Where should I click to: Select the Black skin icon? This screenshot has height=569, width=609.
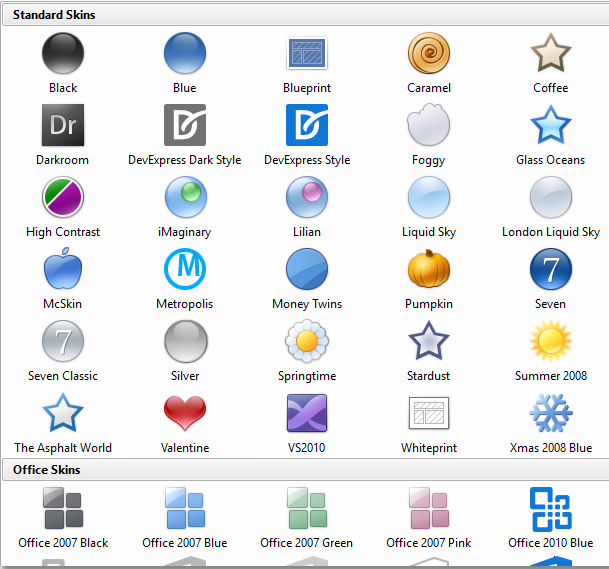(63, 53)
